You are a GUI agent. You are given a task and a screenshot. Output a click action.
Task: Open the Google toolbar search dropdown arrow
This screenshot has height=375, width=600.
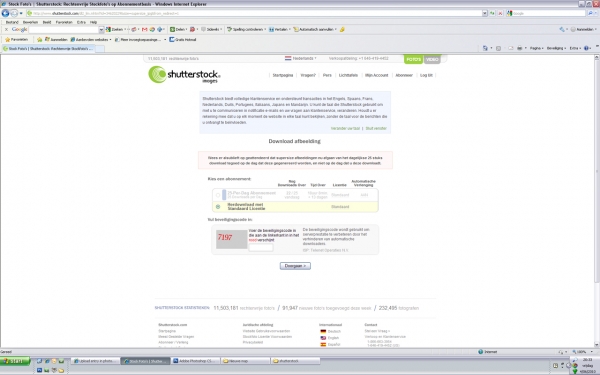101,29
